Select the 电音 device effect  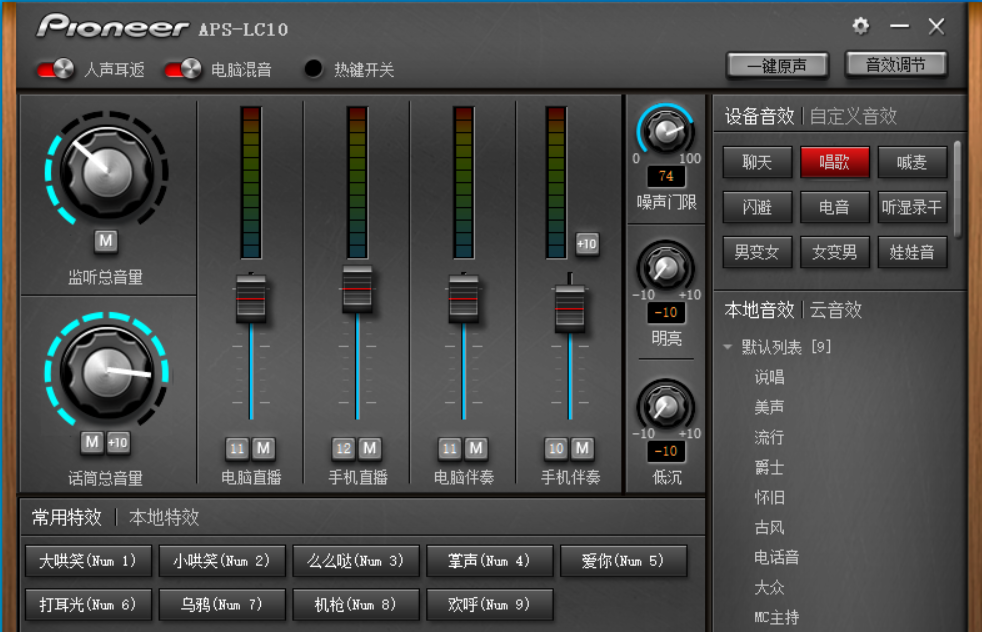point(835,207)
